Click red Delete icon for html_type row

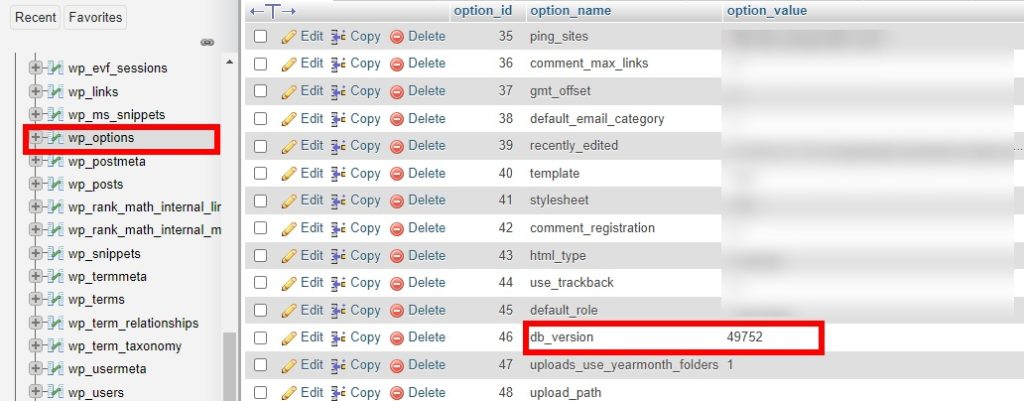[x=397, y=256]
